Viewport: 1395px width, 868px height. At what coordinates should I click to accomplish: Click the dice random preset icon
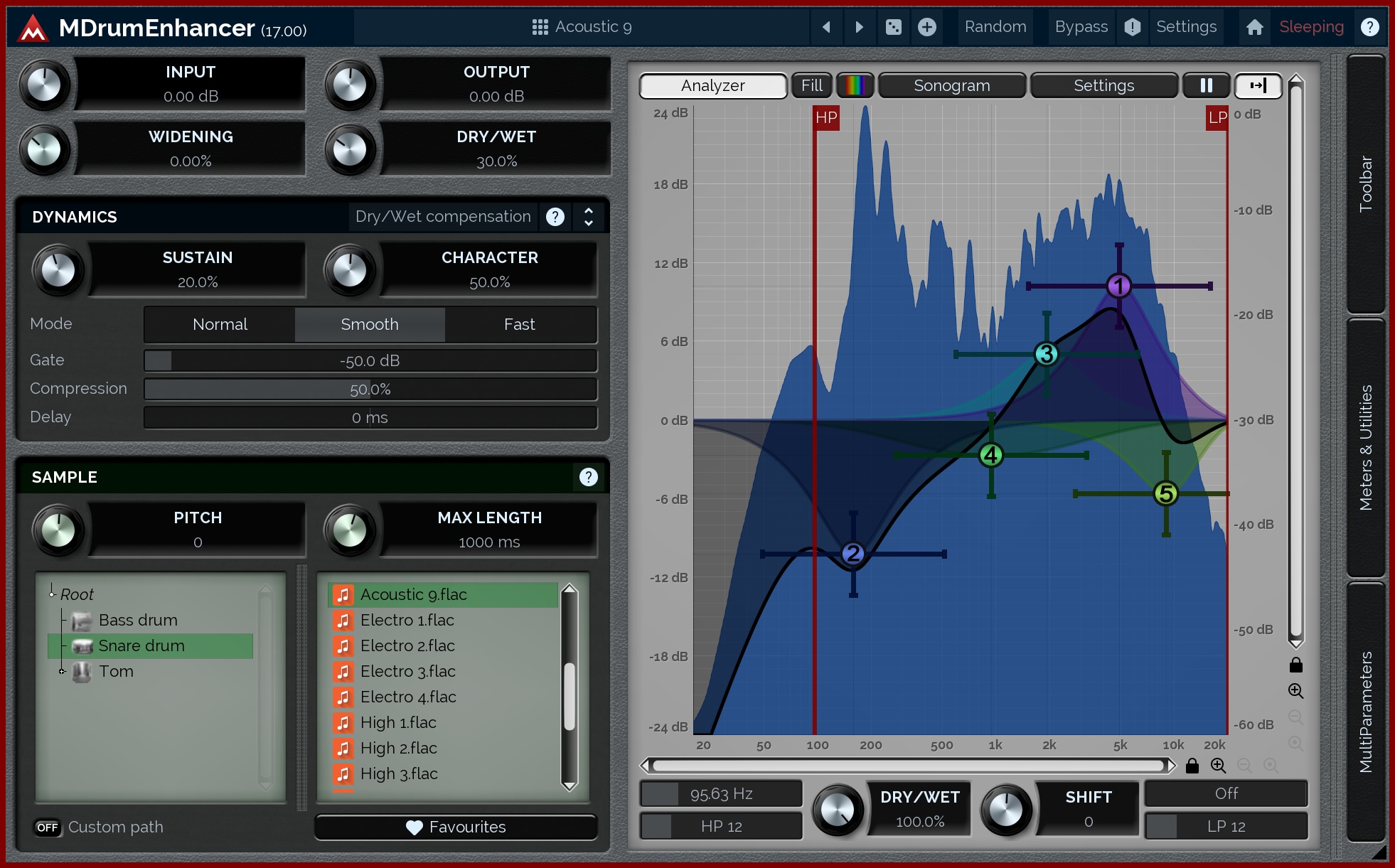(893, 27)
